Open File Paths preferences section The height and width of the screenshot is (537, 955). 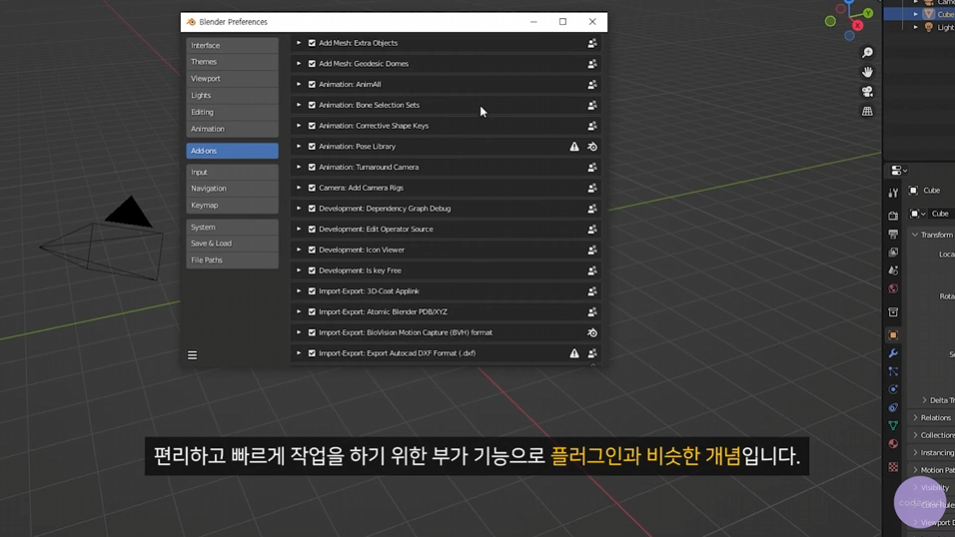[232, 260]
